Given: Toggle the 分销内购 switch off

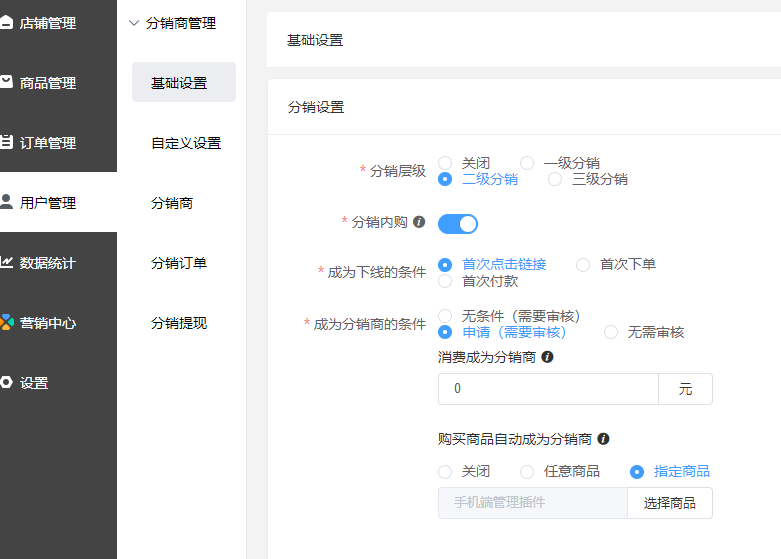Looking at the screenshot, I should [x=458, y=223].
